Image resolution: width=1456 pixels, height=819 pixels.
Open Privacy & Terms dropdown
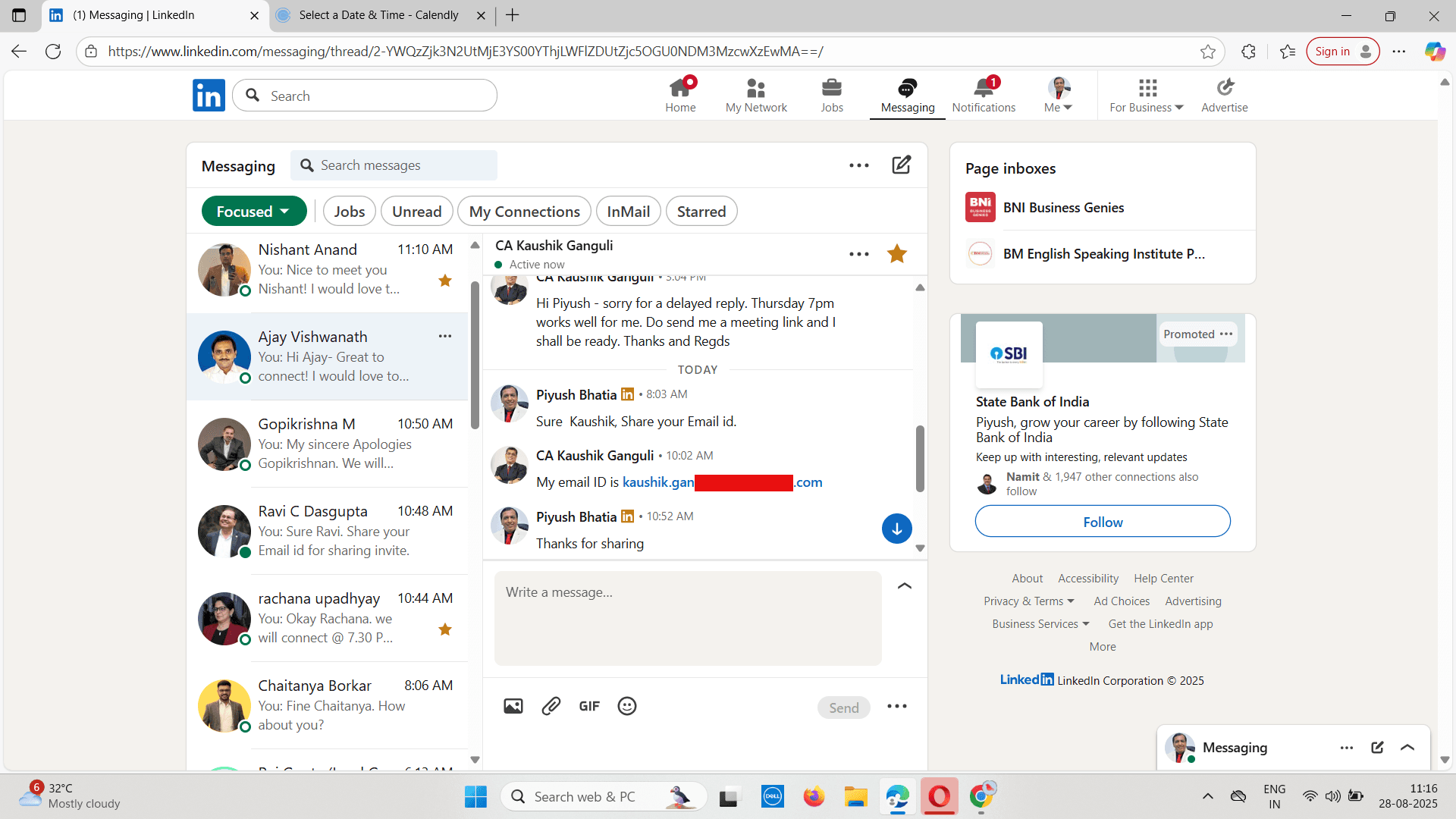point(1029,601)
